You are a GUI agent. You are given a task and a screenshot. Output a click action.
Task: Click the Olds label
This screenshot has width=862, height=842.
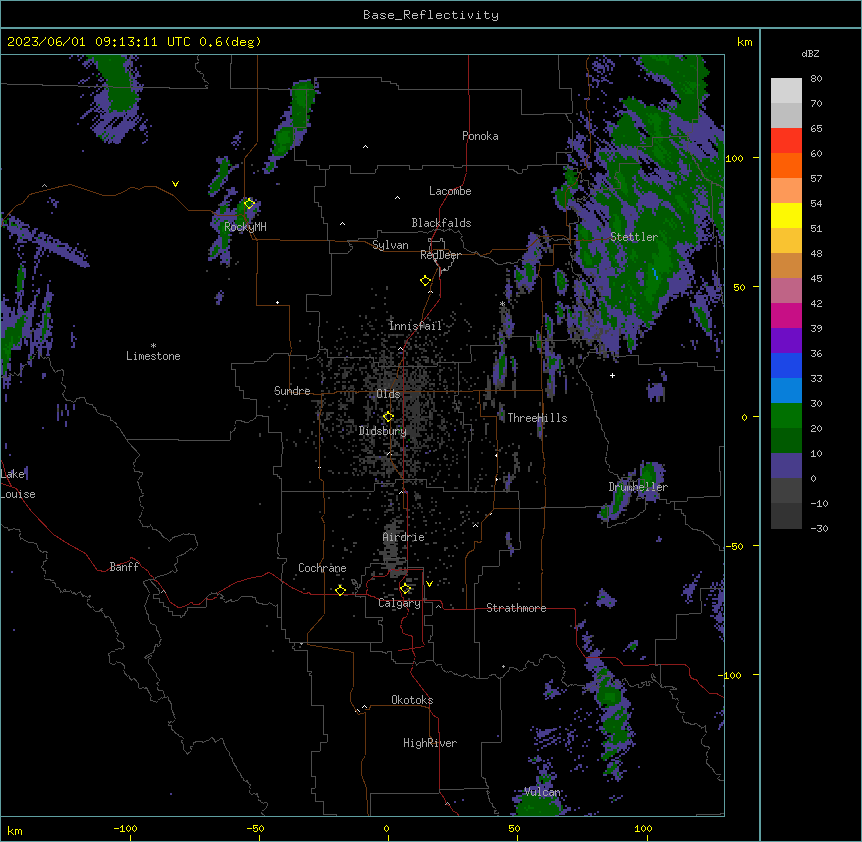tap(388, 394)
